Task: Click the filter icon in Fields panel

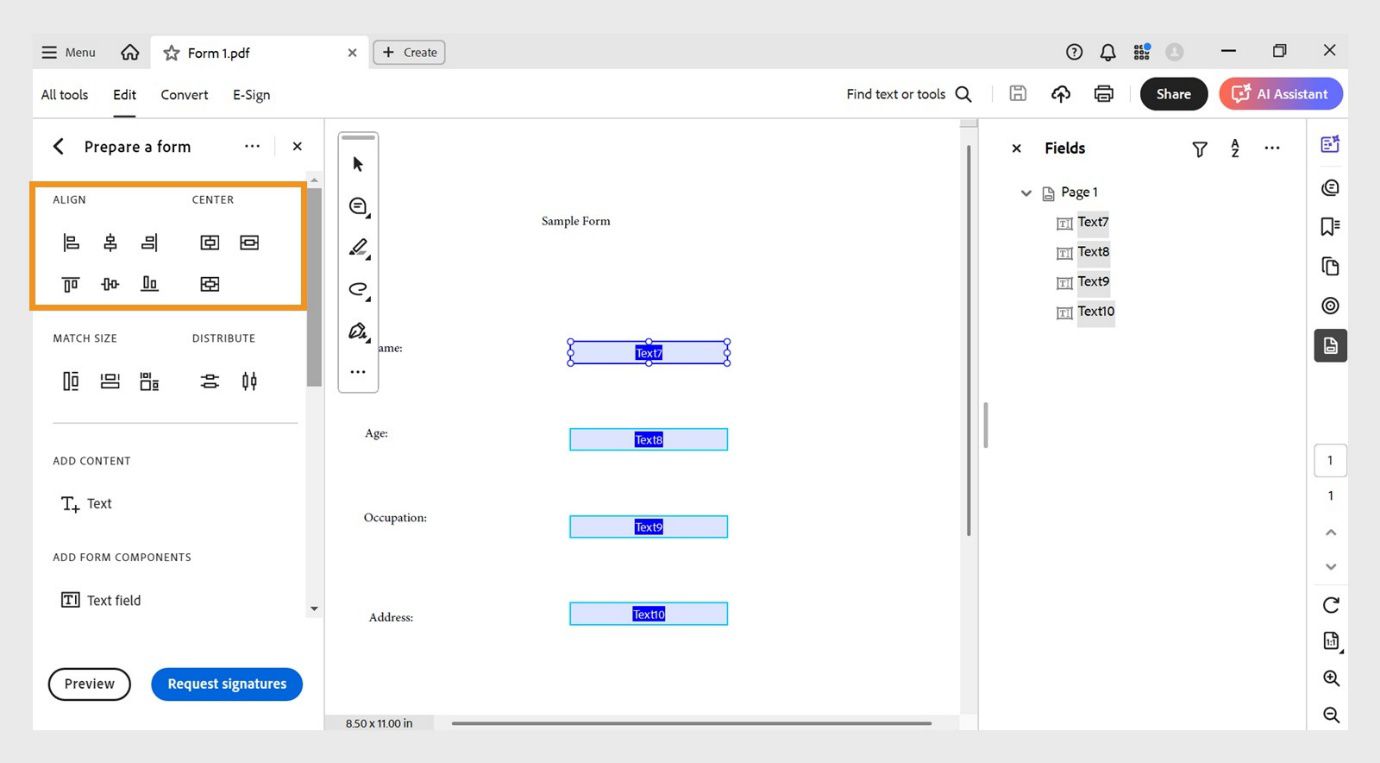Action: pos(1199,148)
